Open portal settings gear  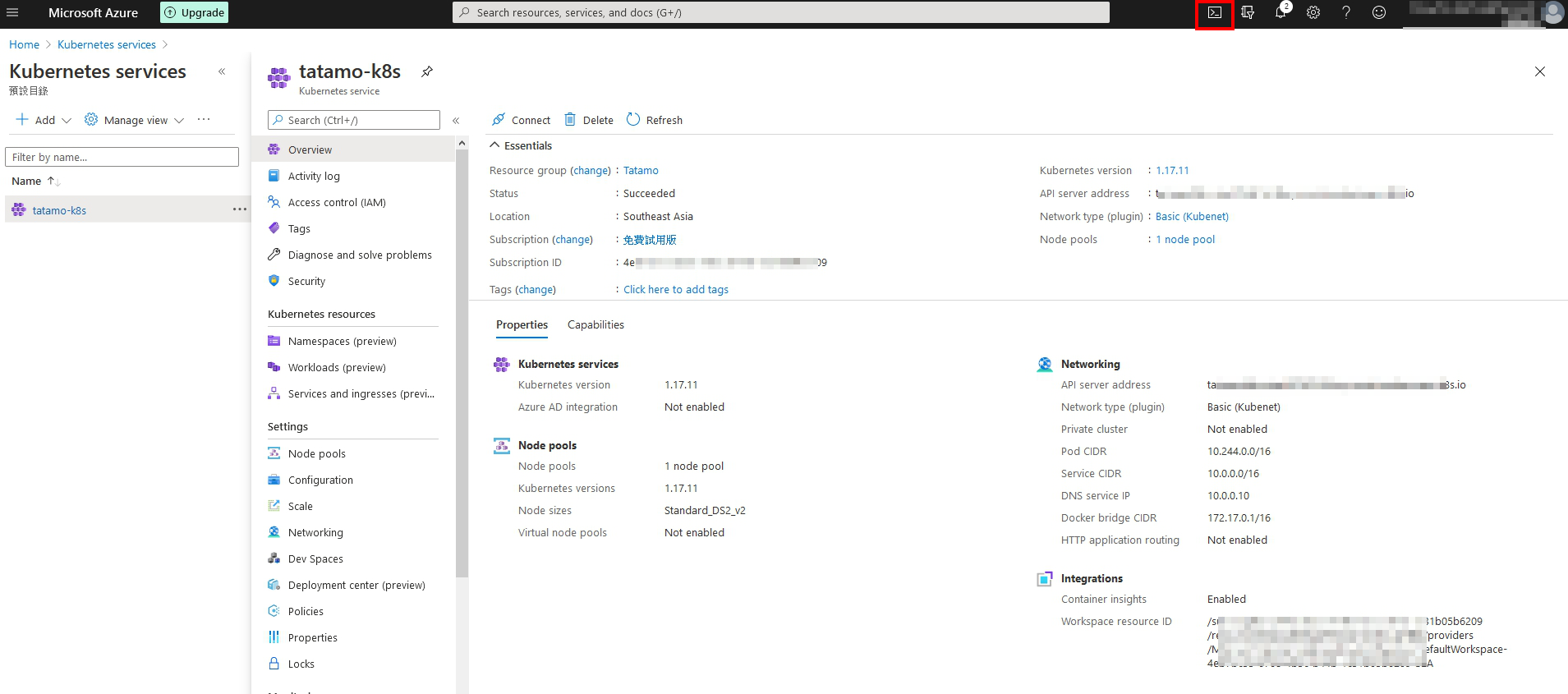click(x=1313, y=12)
